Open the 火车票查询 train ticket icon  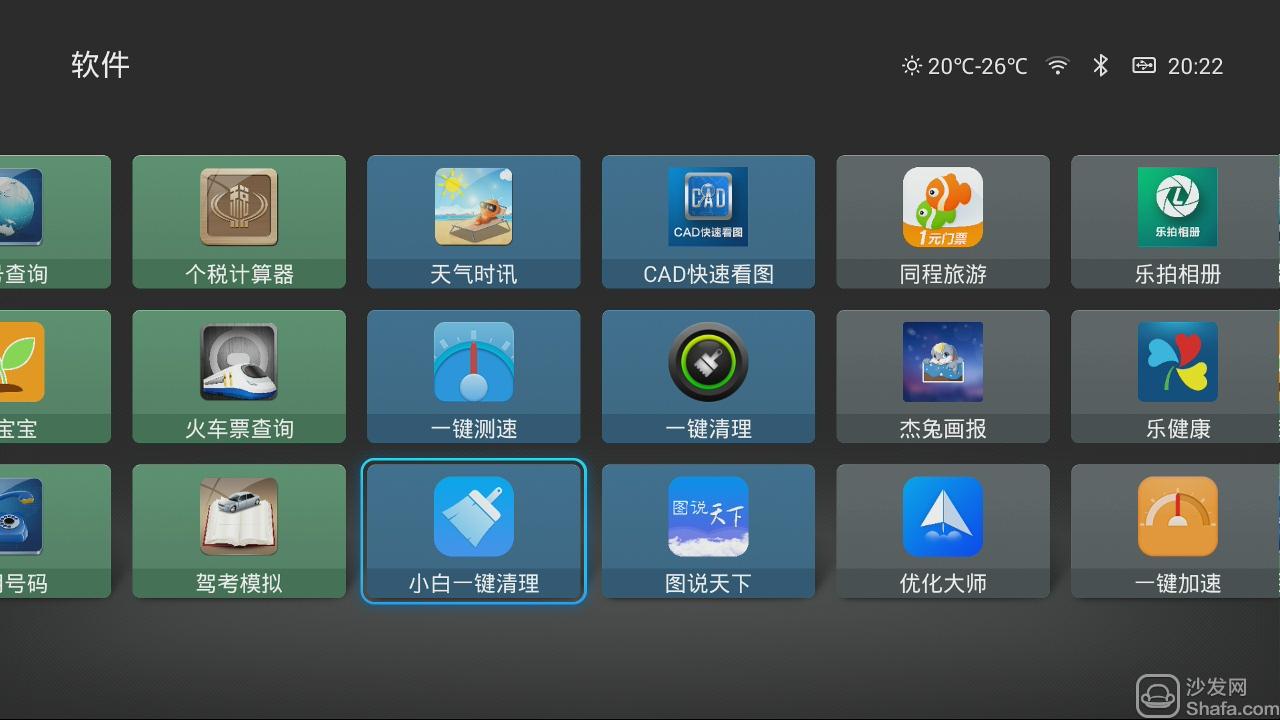[x=239, y=362]
